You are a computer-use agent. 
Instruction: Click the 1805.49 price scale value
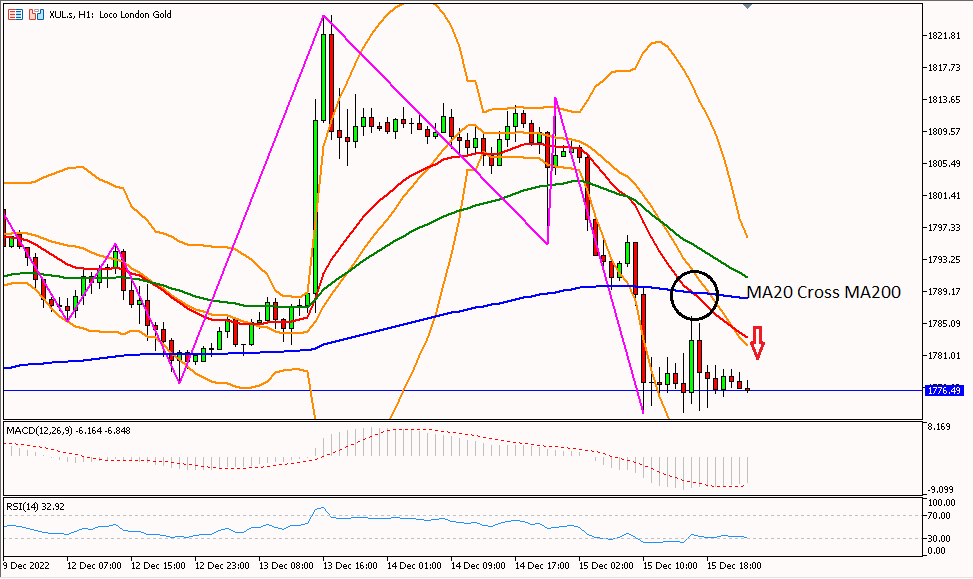click(x=944, y=164)
